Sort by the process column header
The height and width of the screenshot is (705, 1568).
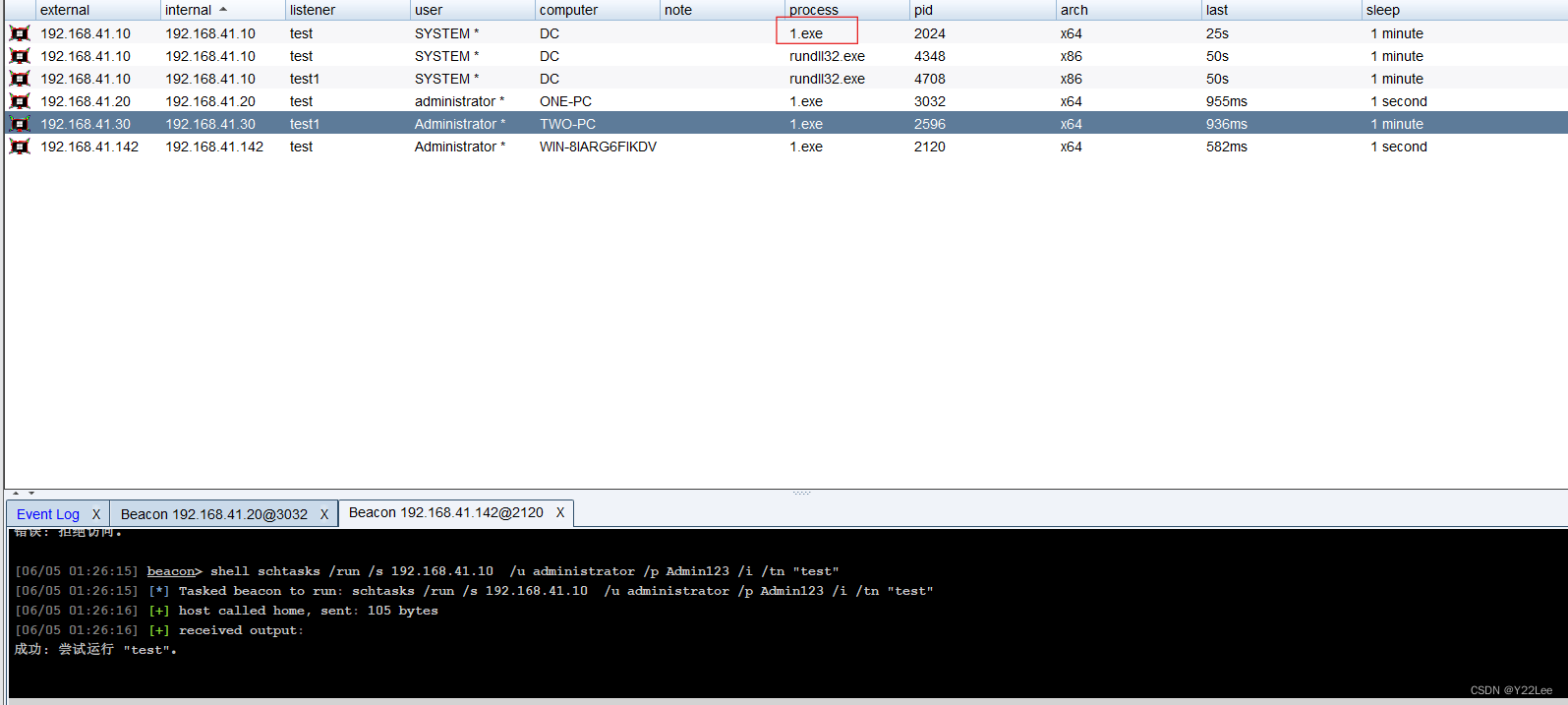(x=846, y=10)
